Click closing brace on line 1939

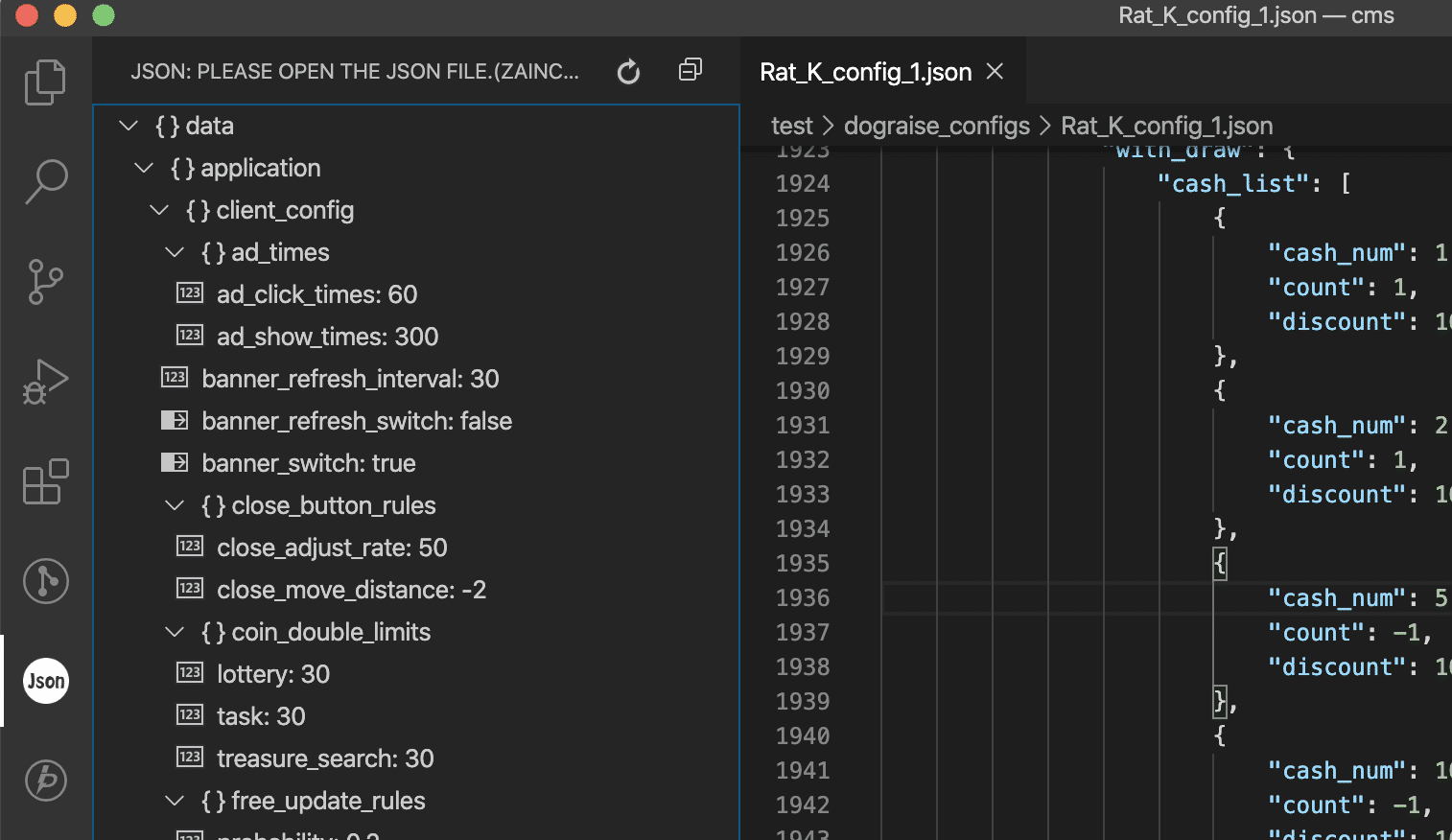click(1220, 701)
